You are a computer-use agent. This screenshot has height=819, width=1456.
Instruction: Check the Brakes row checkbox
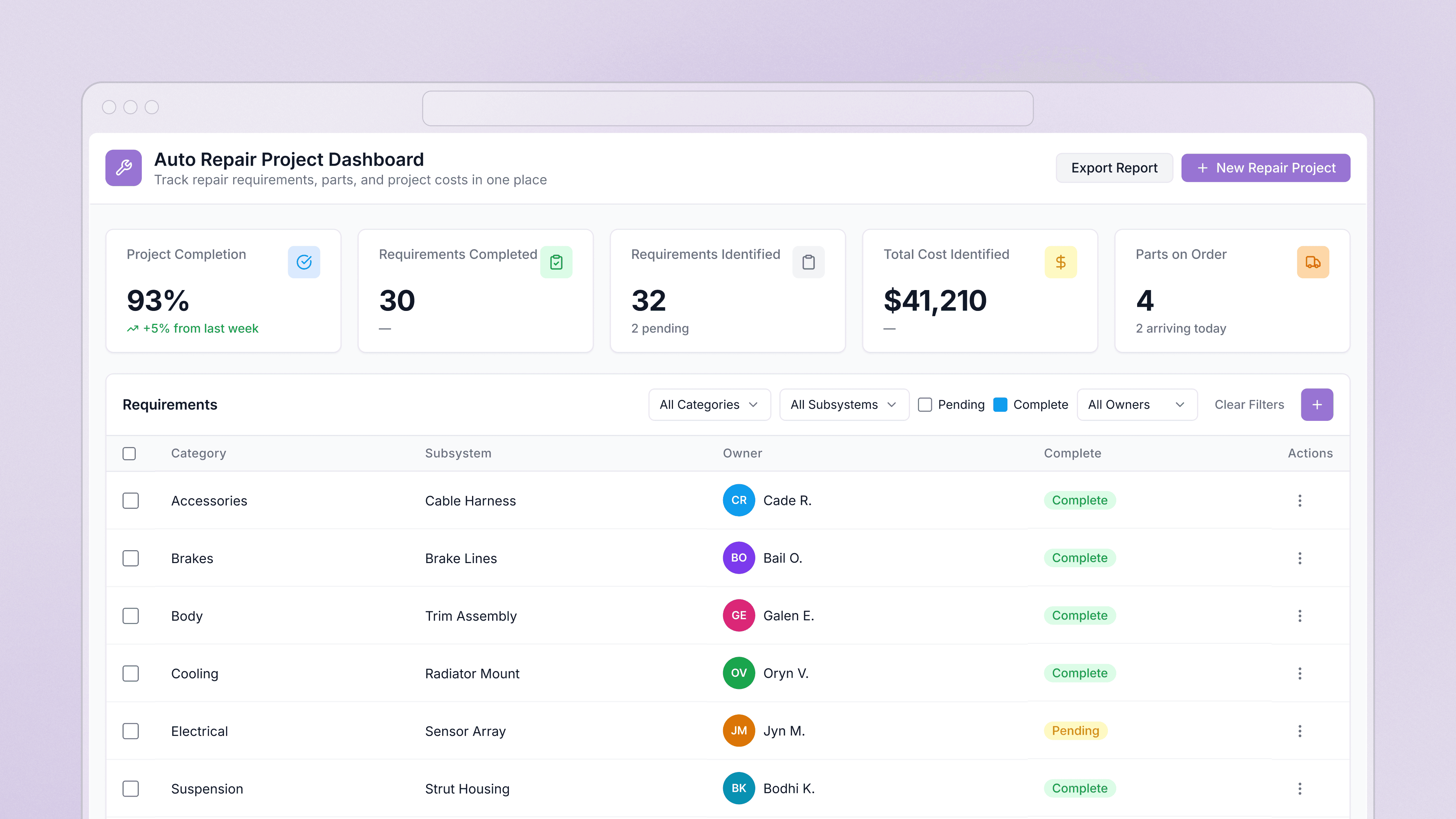click(130, 559)
